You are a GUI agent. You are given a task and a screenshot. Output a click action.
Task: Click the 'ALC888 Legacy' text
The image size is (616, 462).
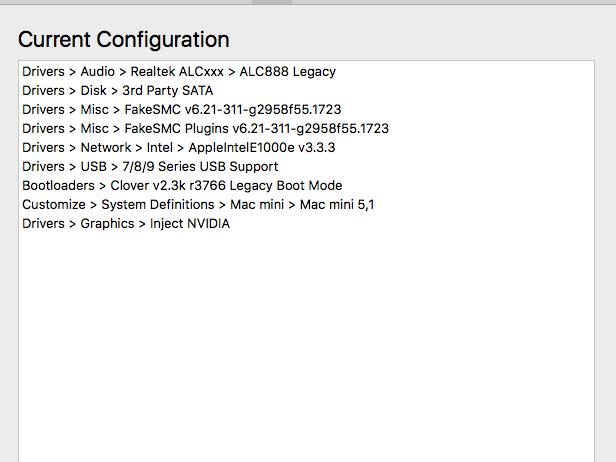[288, 72]
